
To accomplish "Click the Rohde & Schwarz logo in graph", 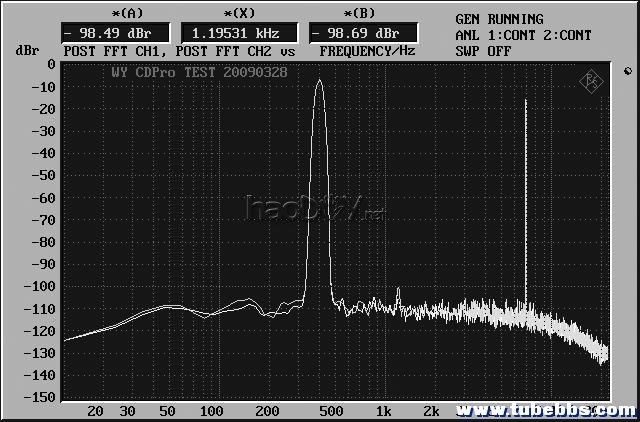I will coord(593,80).
